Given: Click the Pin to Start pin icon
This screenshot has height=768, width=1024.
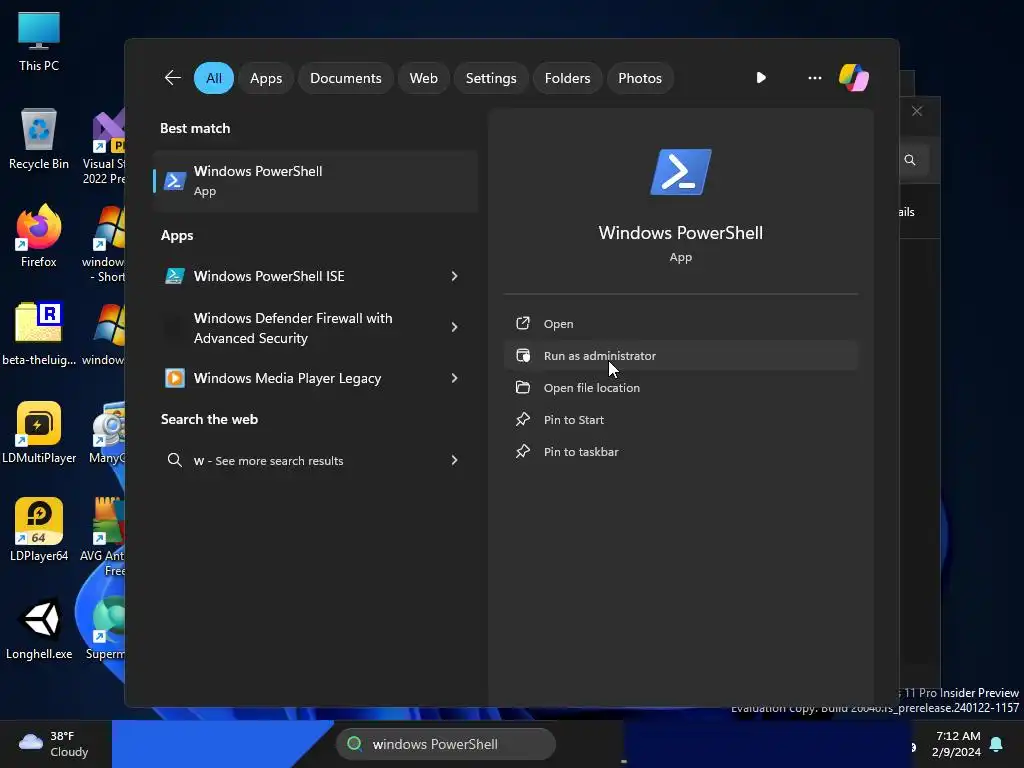Looking at the screenshot, I should coord(523,419).
